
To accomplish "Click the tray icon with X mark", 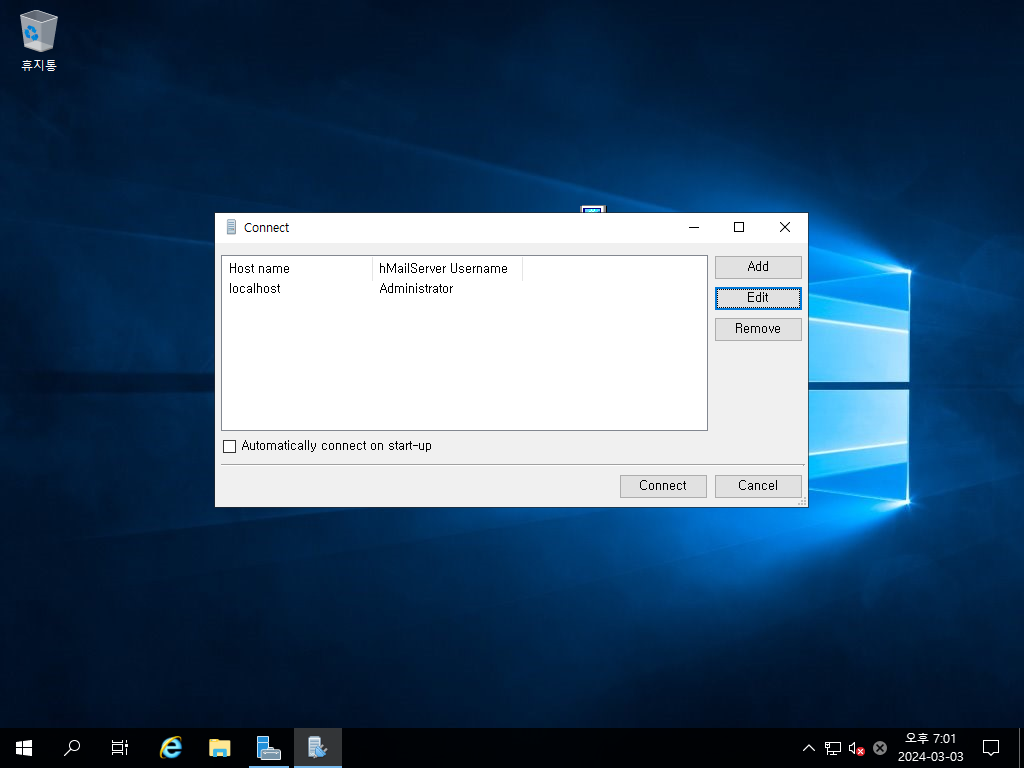I will point(880,748).
